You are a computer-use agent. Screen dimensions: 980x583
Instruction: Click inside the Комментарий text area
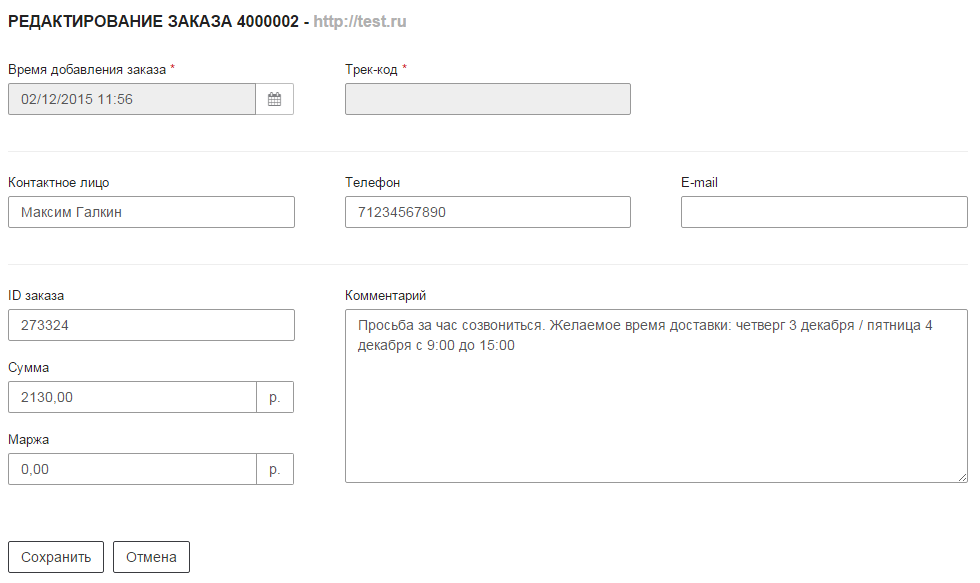click(x=656, y=396)
